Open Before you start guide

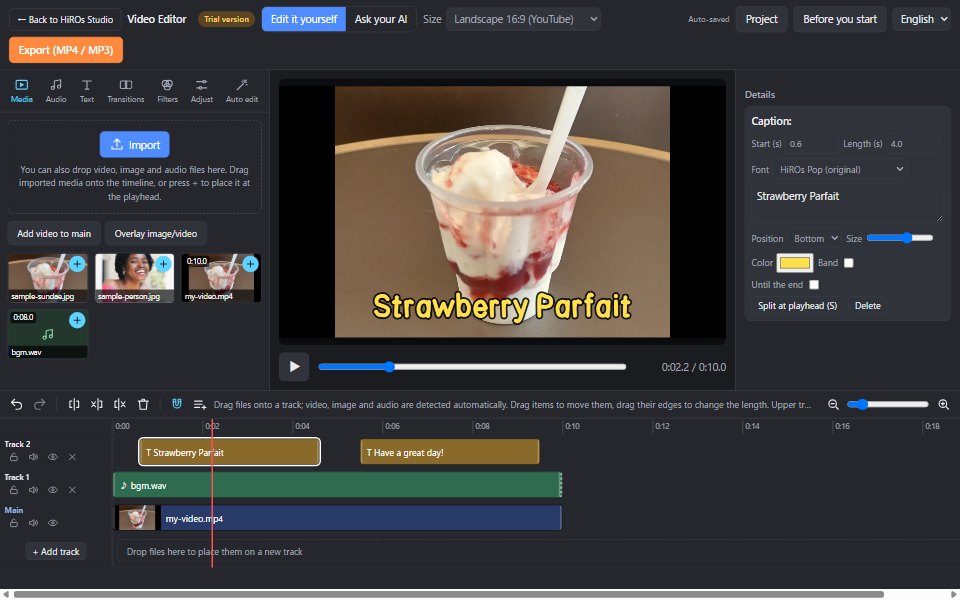coord(839,19)
